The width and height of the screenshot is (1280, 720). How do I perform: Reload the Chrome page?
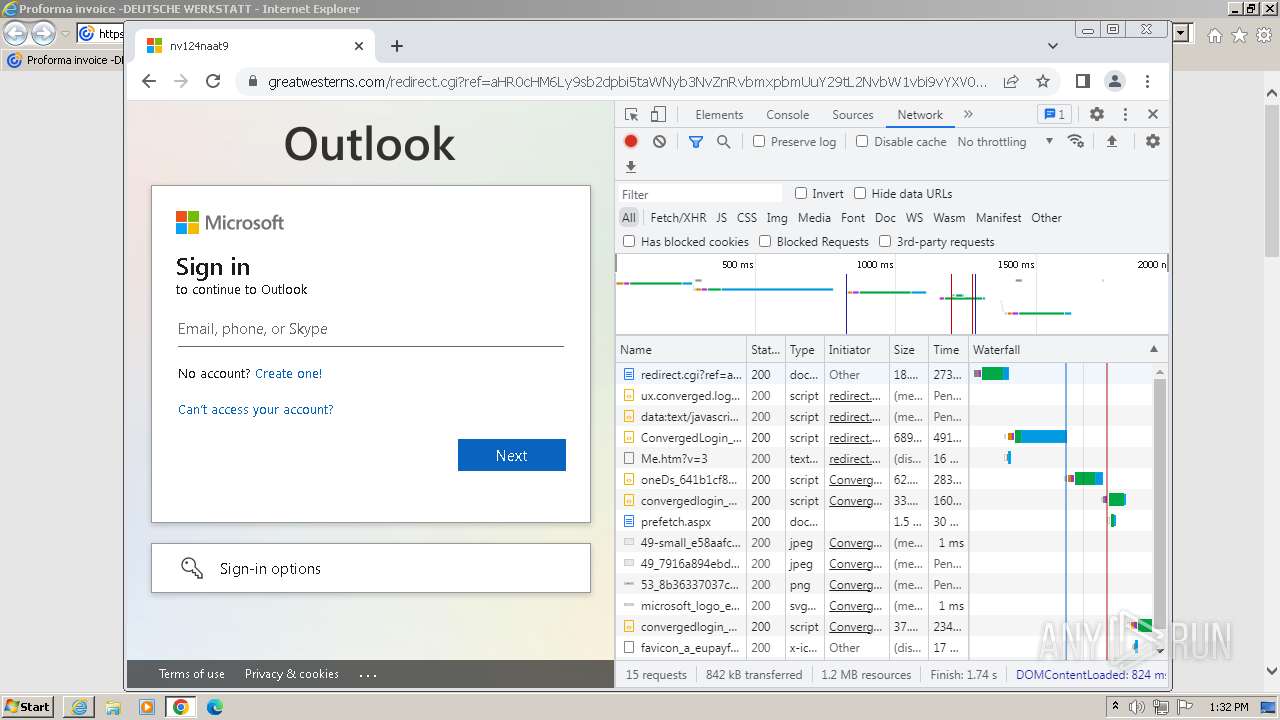point(213,81)
